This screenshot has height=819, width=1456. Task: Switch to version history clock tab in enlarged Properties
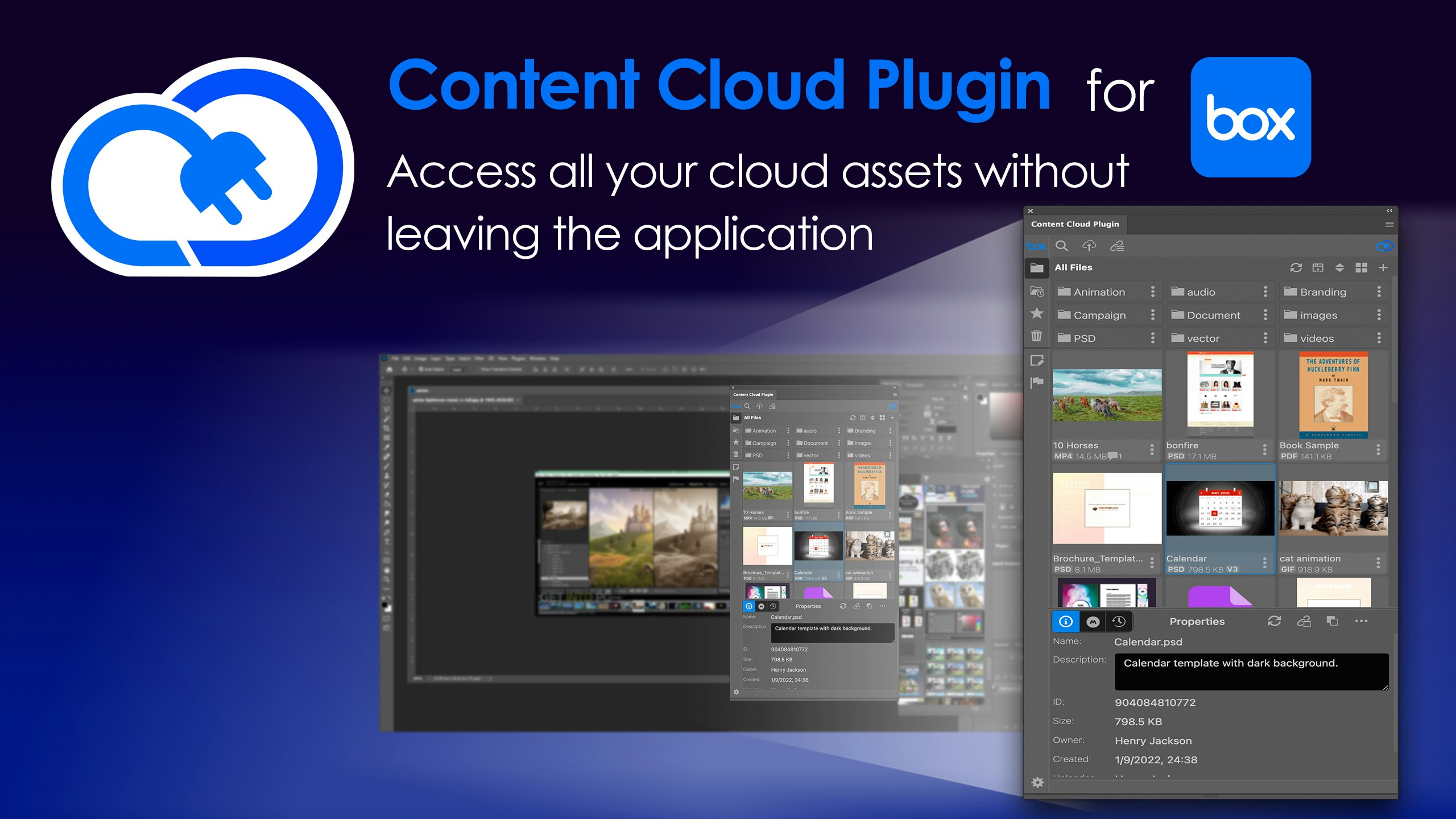pos(1119,622)
